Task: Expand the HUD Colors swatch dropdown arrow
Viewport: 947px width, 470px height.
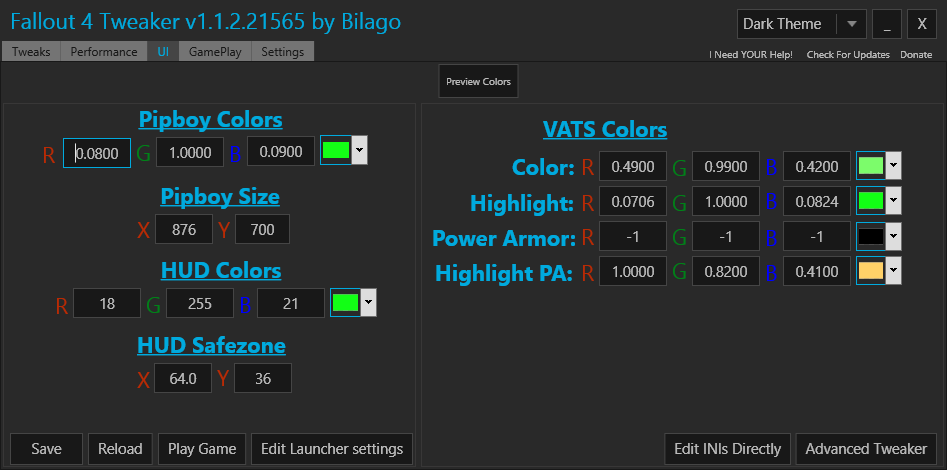Action: tap(369, 302)
